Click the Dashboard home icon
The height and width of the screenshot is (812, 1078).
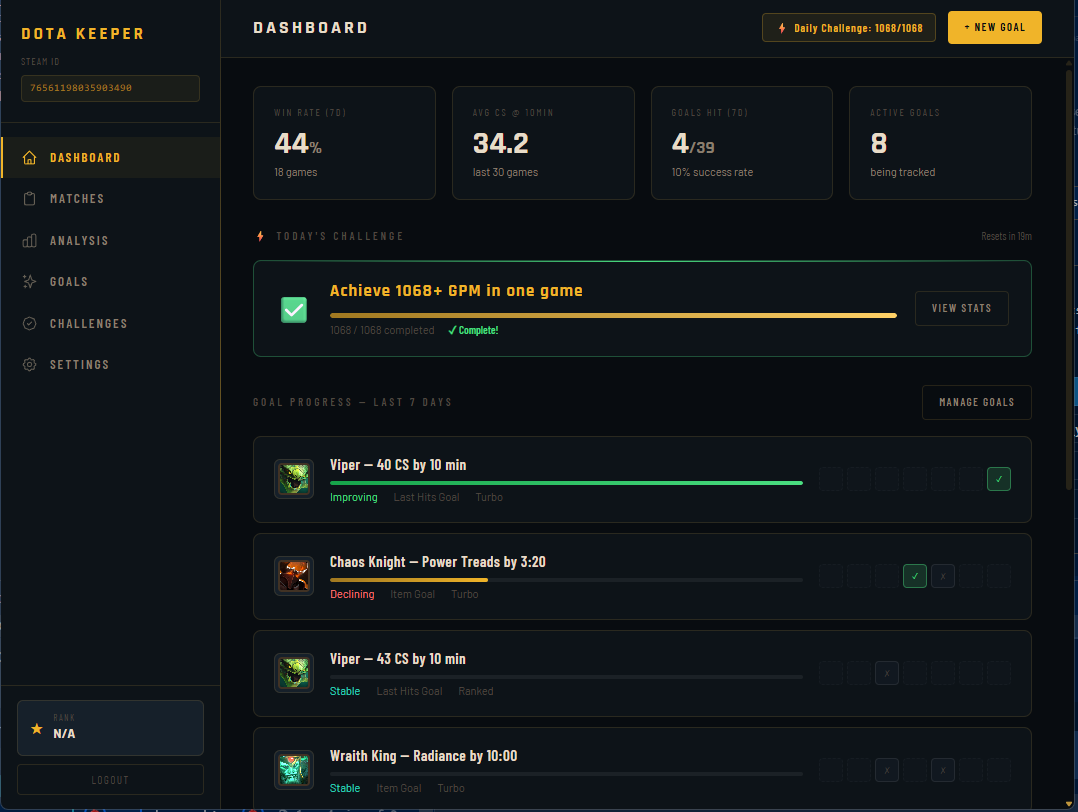coord(30,157)
